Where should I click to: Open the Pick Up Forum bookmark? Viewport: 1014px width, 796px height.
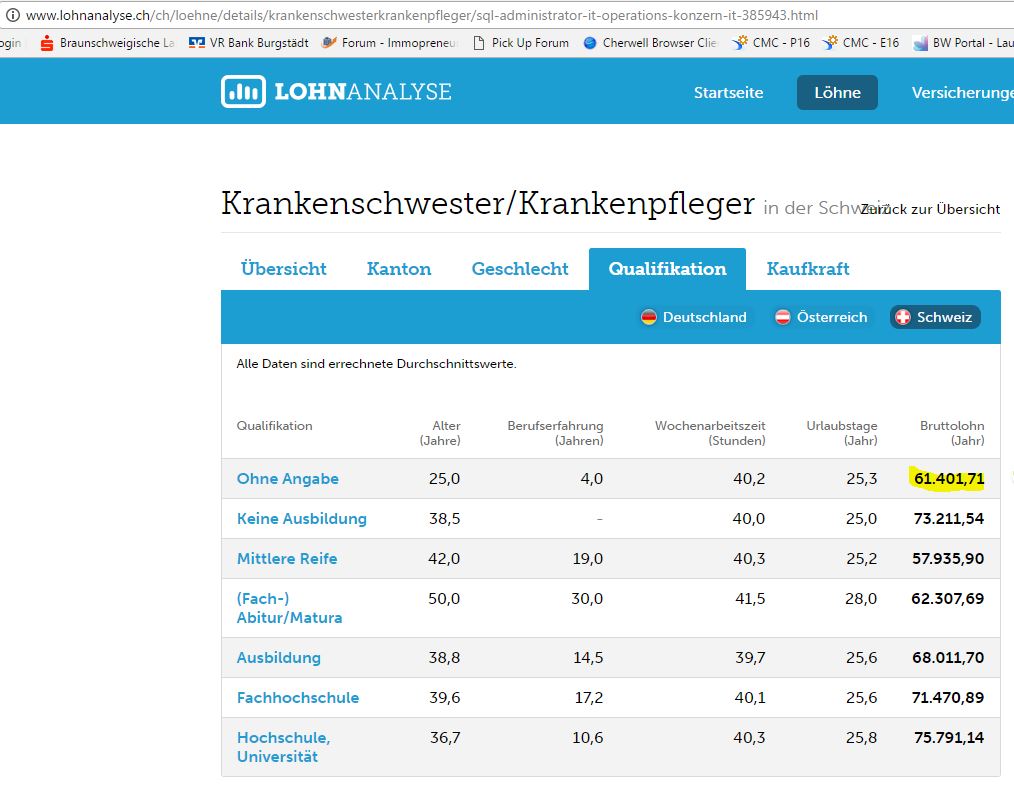521,43
